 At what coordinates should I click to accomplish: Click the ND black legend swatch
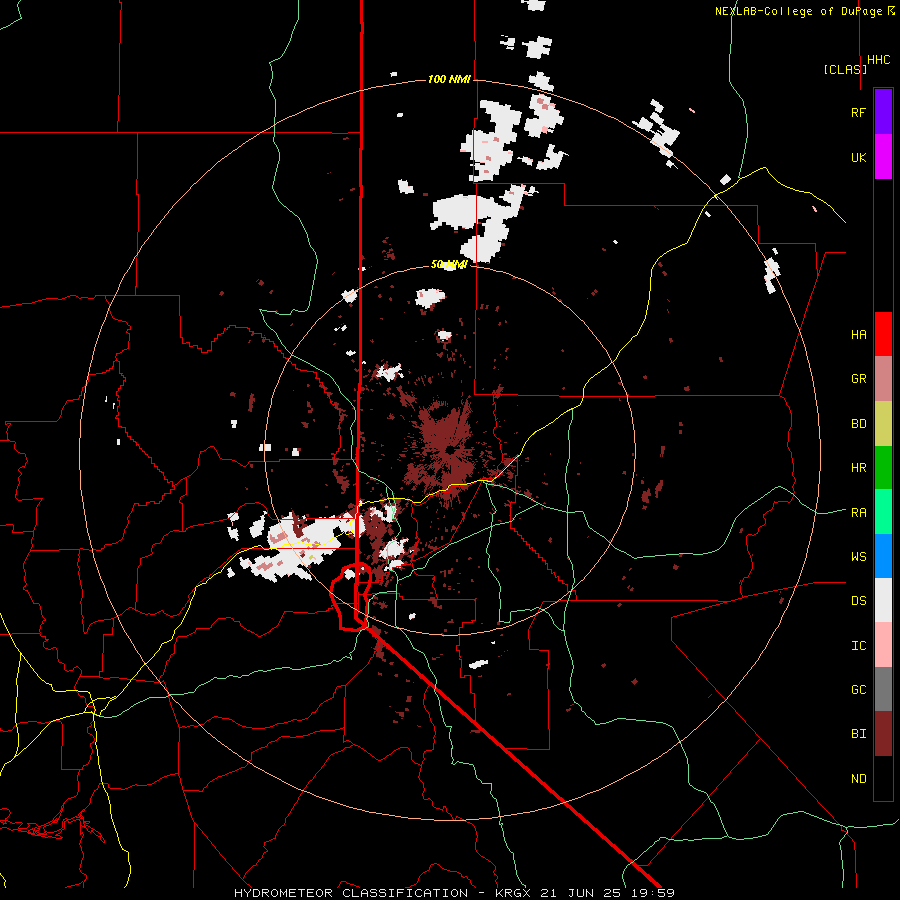(883, 778)
